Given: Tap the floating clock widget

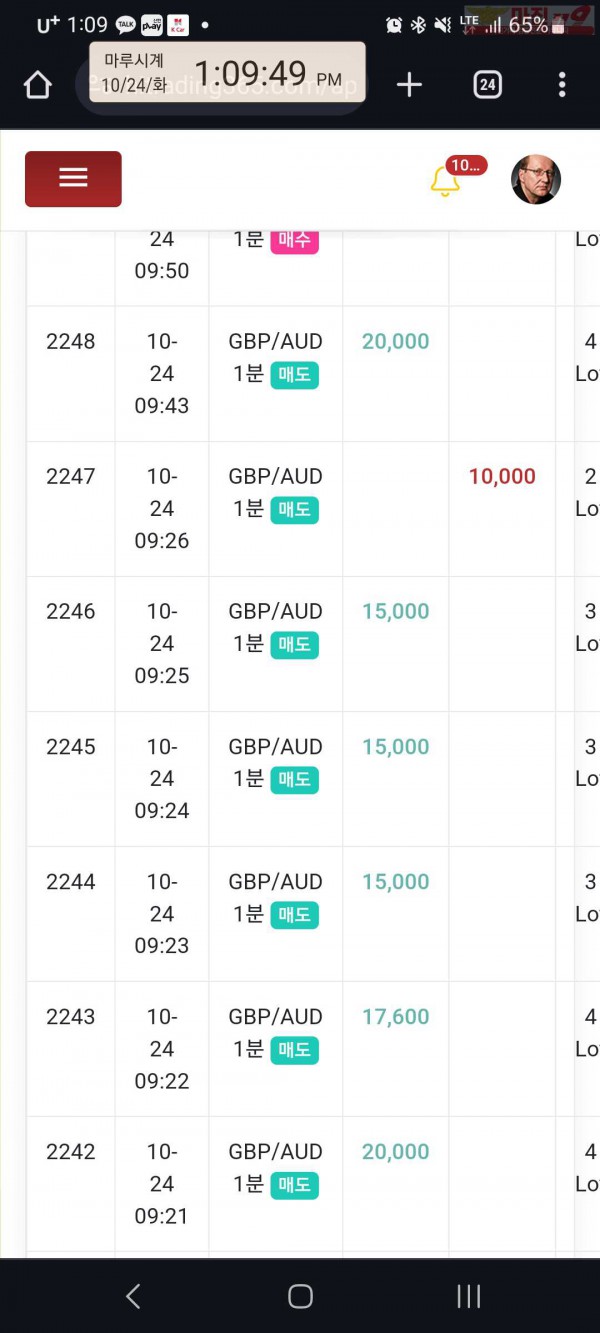Looking at the screenshot, I should click(227, 72).
